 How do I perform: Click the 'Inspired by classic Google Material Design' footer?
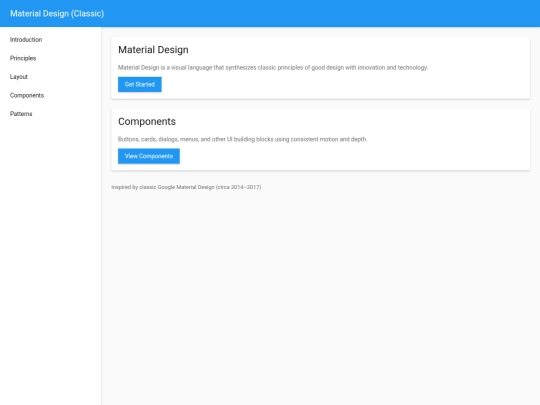click(186, 187)
